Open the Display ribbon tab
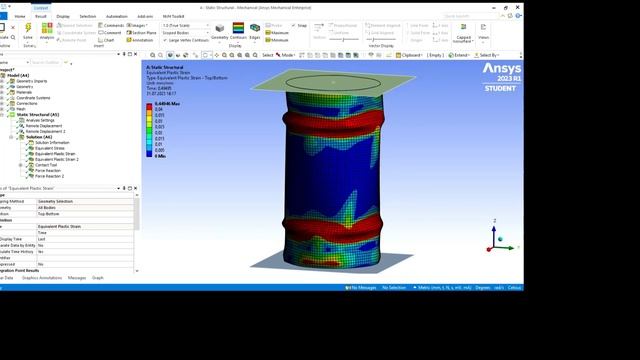The image size is (640, 360). [x=63, y=16]
